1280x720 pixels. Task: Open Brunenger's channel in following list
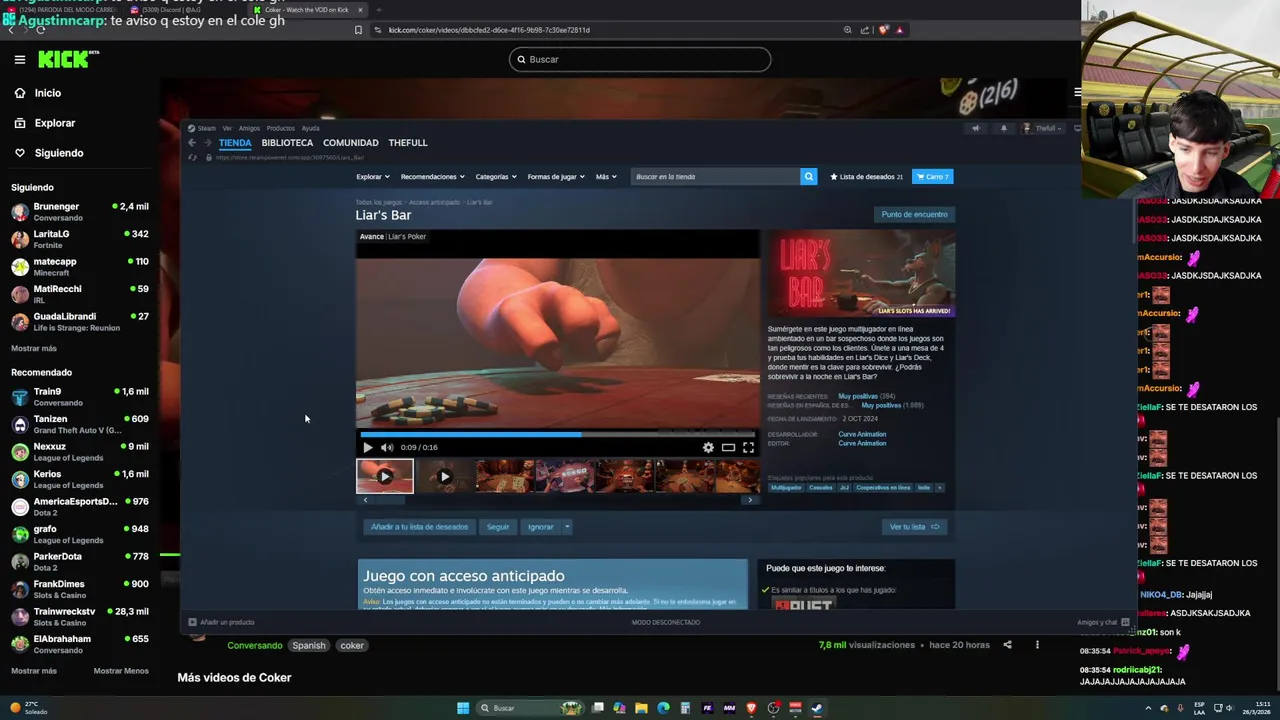pyautogui.click(x=80, y=211)
